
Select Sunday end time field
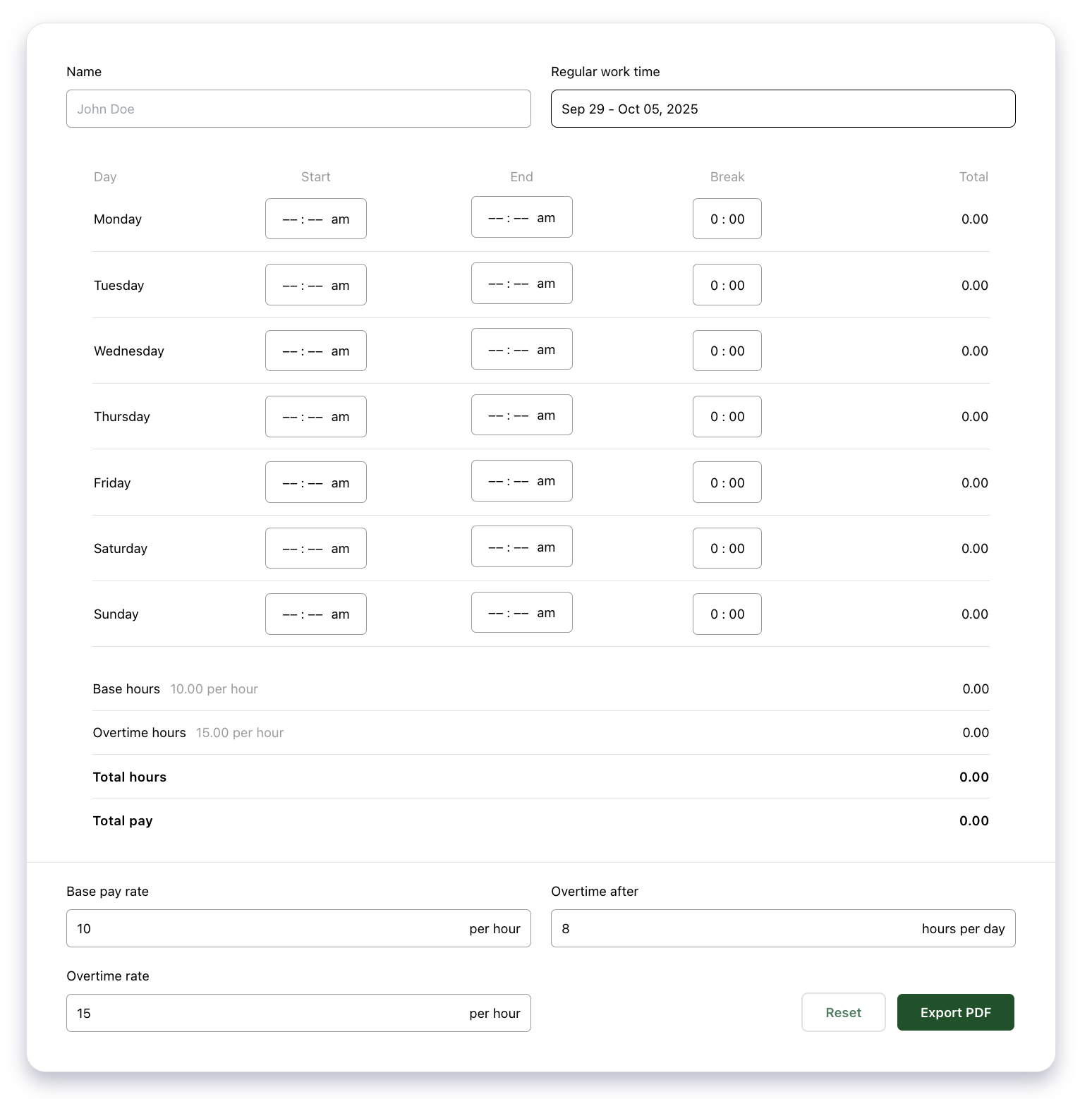(521, 612)
